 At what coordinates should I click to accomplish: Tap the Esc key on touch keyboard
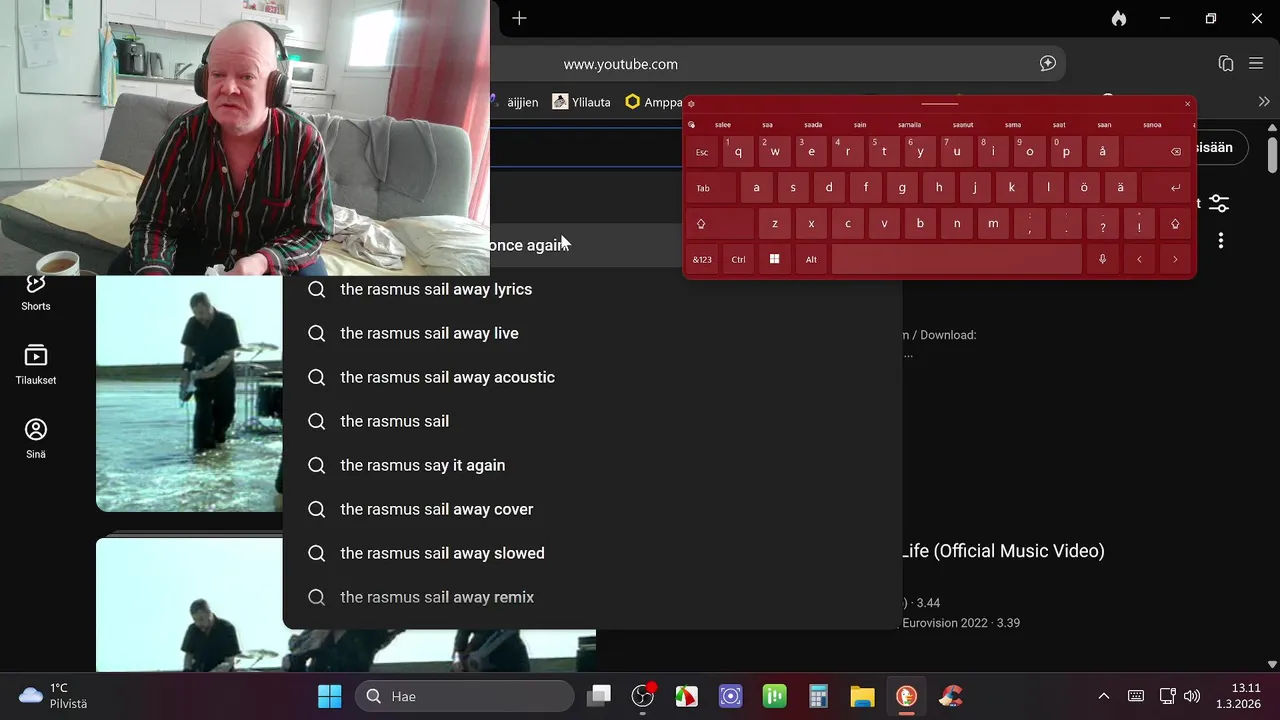(x=702, y=152)
